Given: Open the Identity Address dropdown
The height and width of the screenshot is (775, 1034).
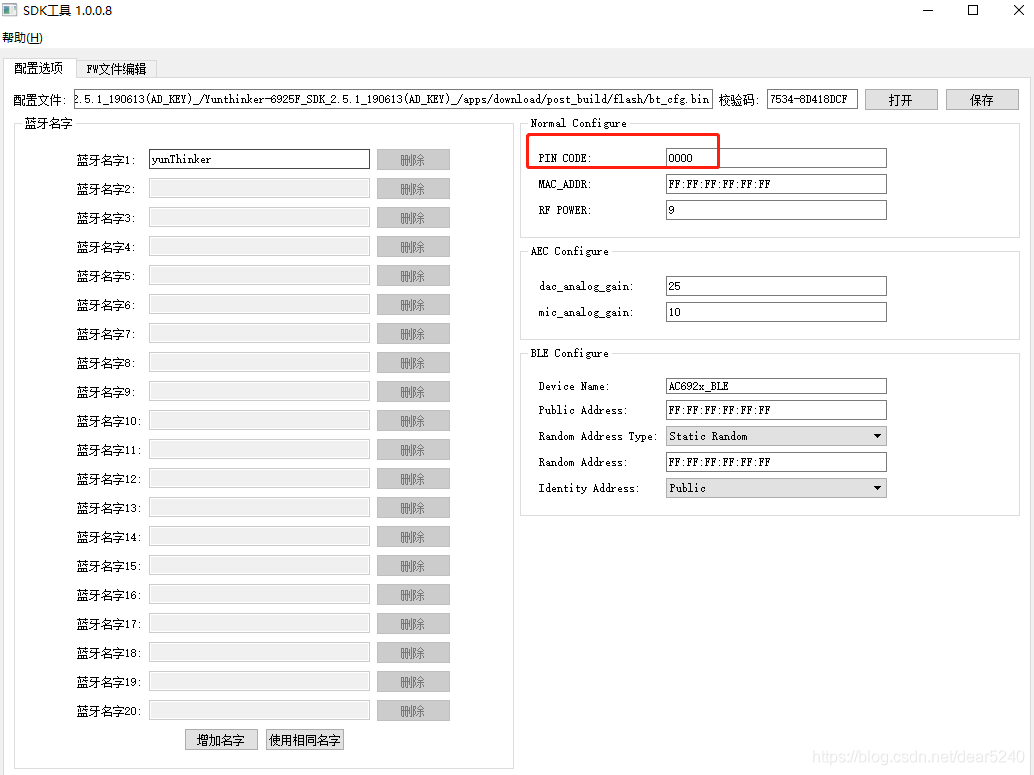Looking at the screenshot, I should (x=776, y=488).
